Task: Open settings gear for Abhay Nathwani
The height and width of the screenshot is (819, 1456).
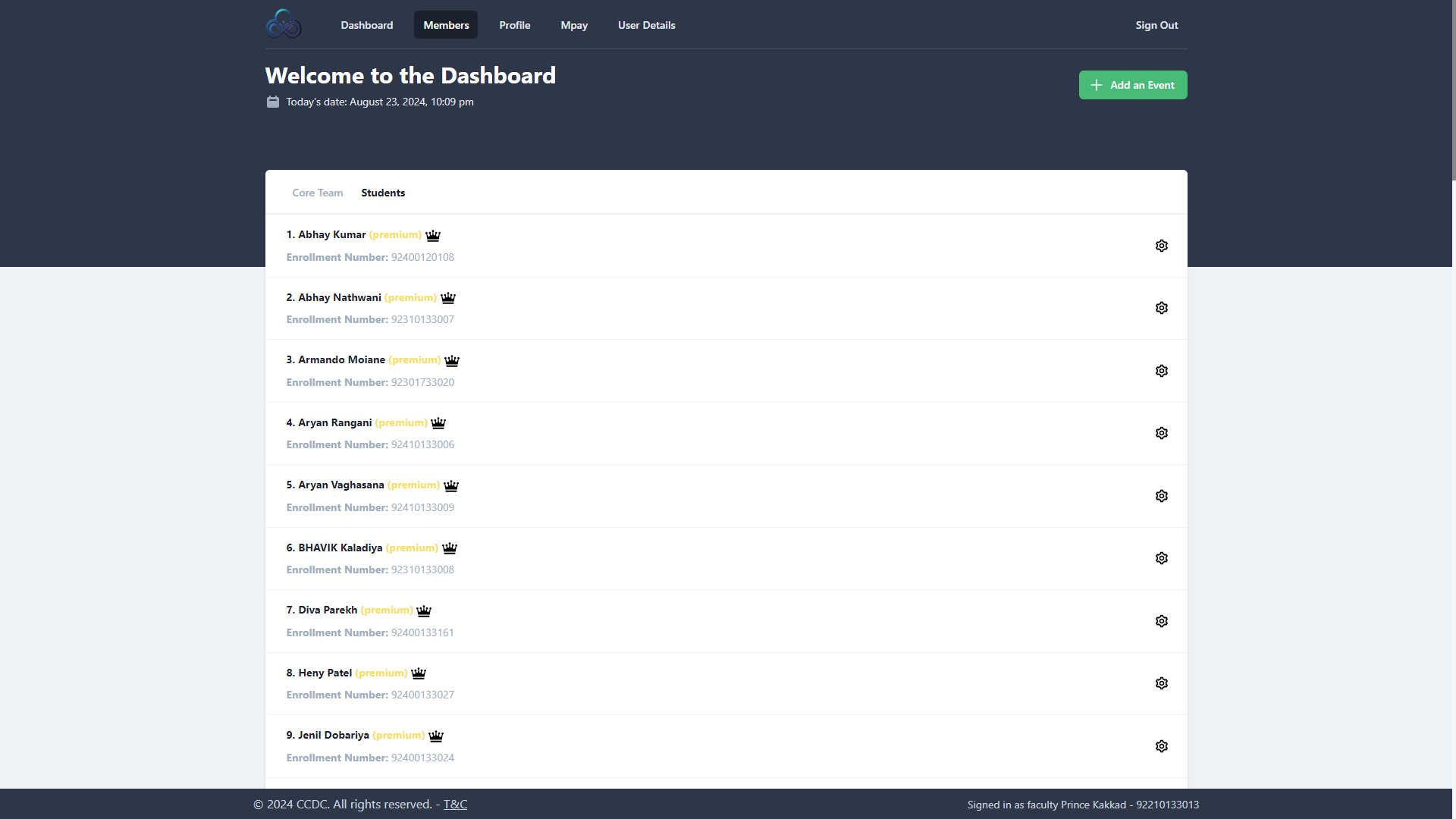Action: 1161,308
